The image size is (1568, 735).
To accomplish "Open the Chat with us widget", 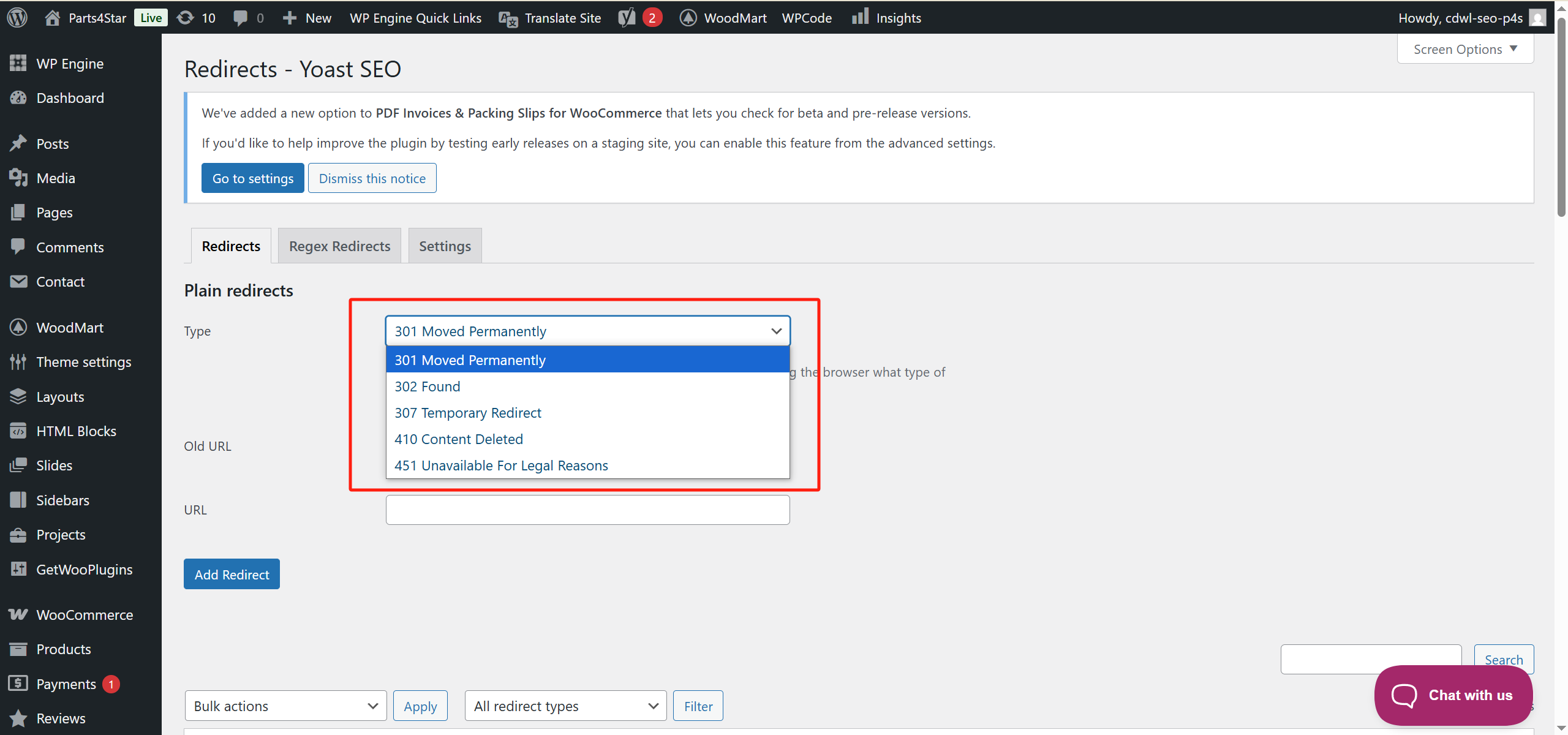I will pos(1453,695).
